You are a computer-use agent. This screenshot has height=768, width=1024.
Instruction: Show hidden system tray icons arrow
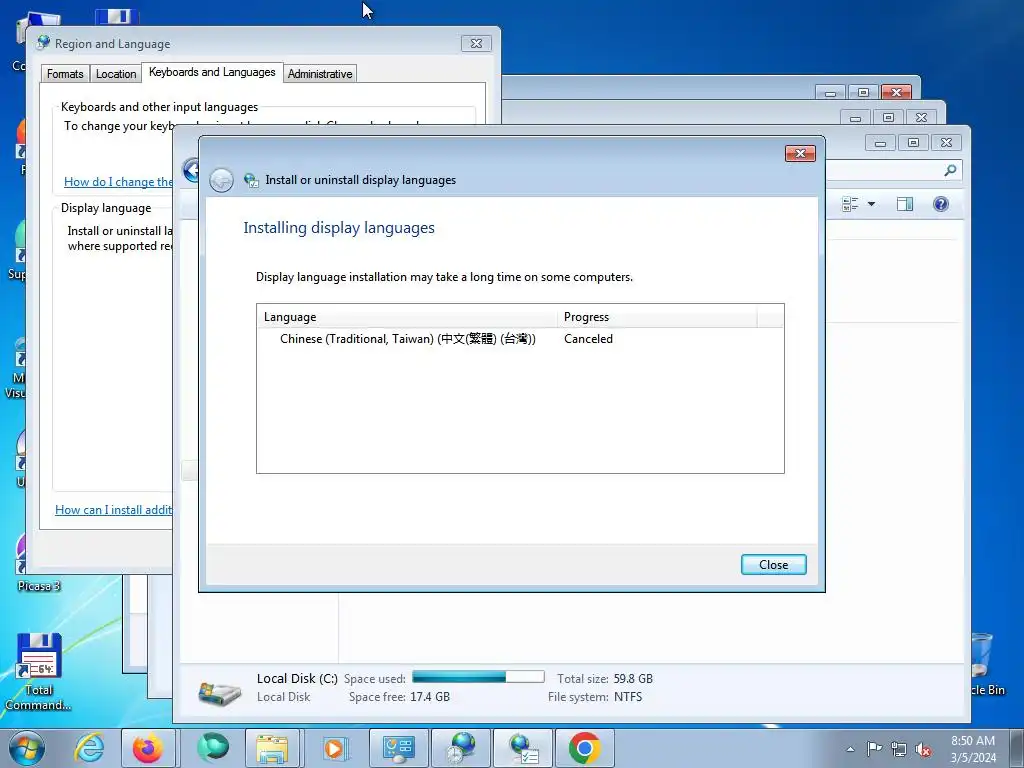[850, 749]
